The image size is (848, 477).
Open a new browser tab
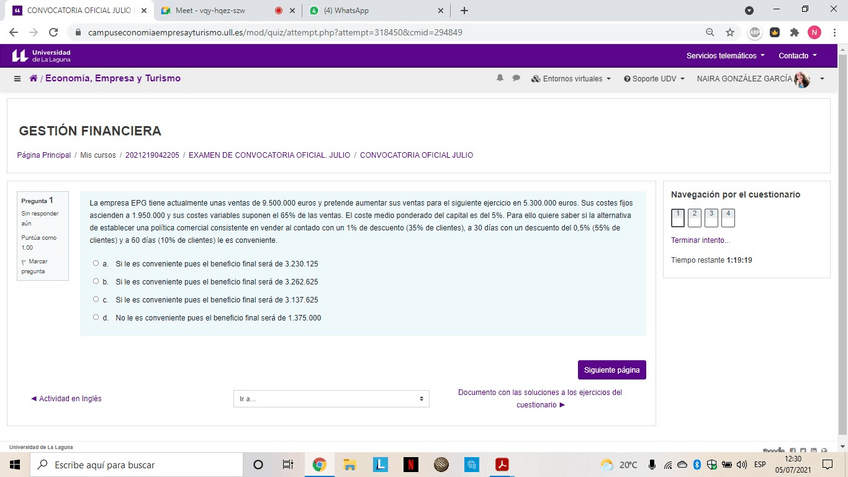tap(464, 10)
